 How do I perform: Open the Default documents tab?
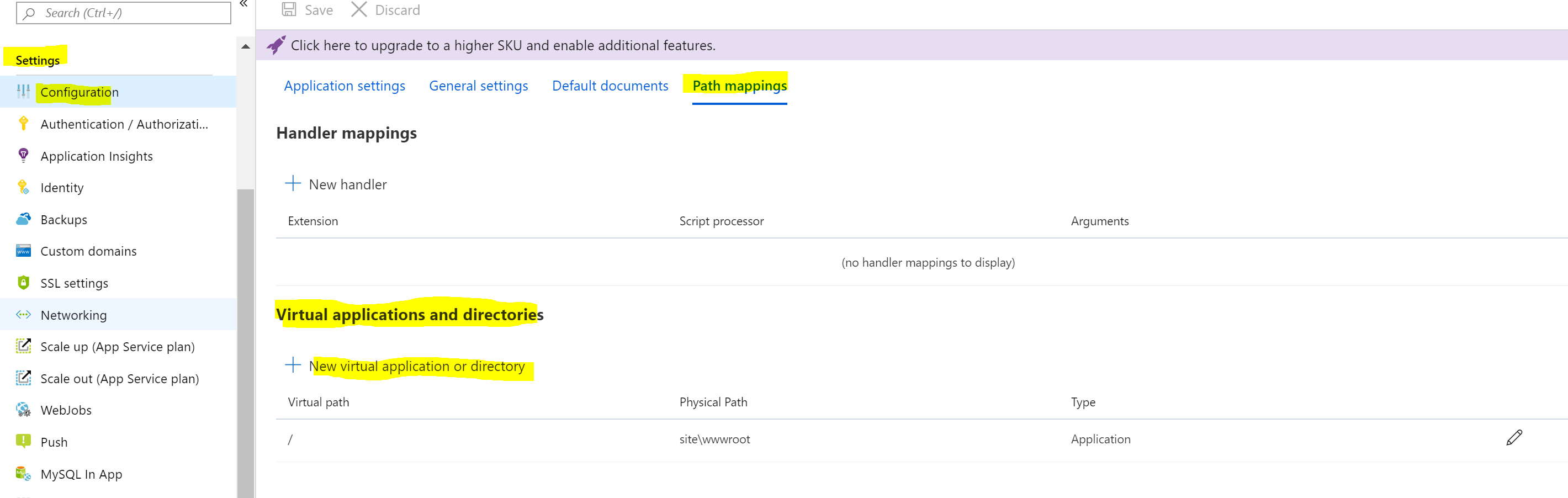pyautogui.click(x=610, y=86)
